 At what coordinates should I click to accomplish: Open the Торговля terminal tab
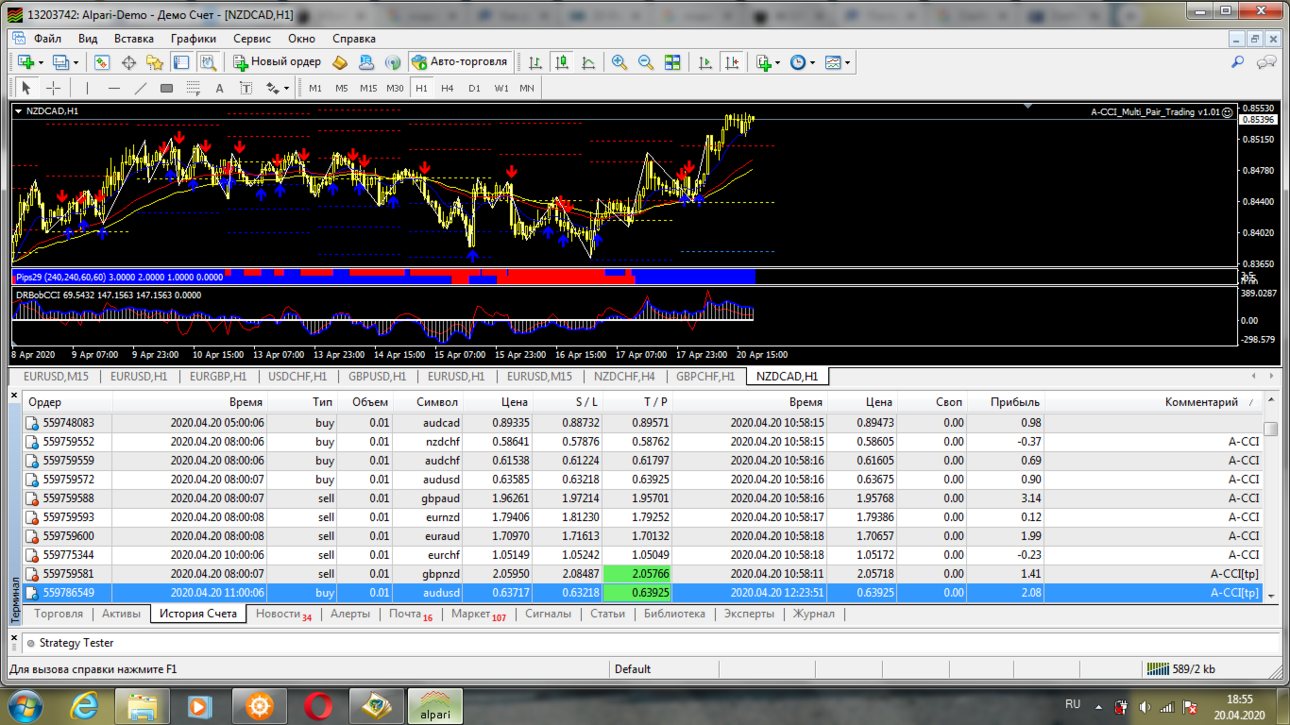[58, 614]
